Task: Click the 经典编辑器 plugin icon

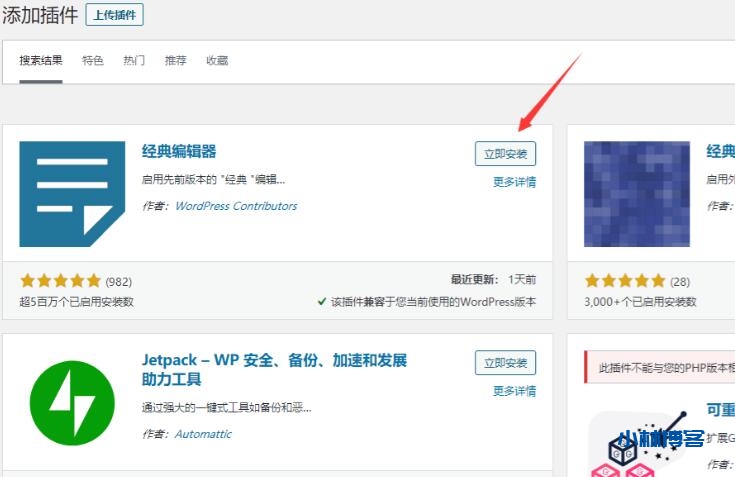Action: (82, 194)
